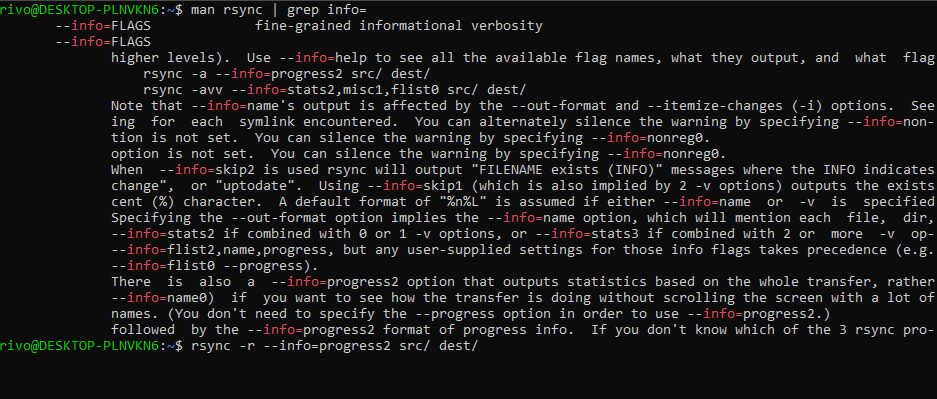The image size is (937, 399).
Task: Click the example 'rsync -a --info=progress2 src/ dest/'
Action: [287, 74]
